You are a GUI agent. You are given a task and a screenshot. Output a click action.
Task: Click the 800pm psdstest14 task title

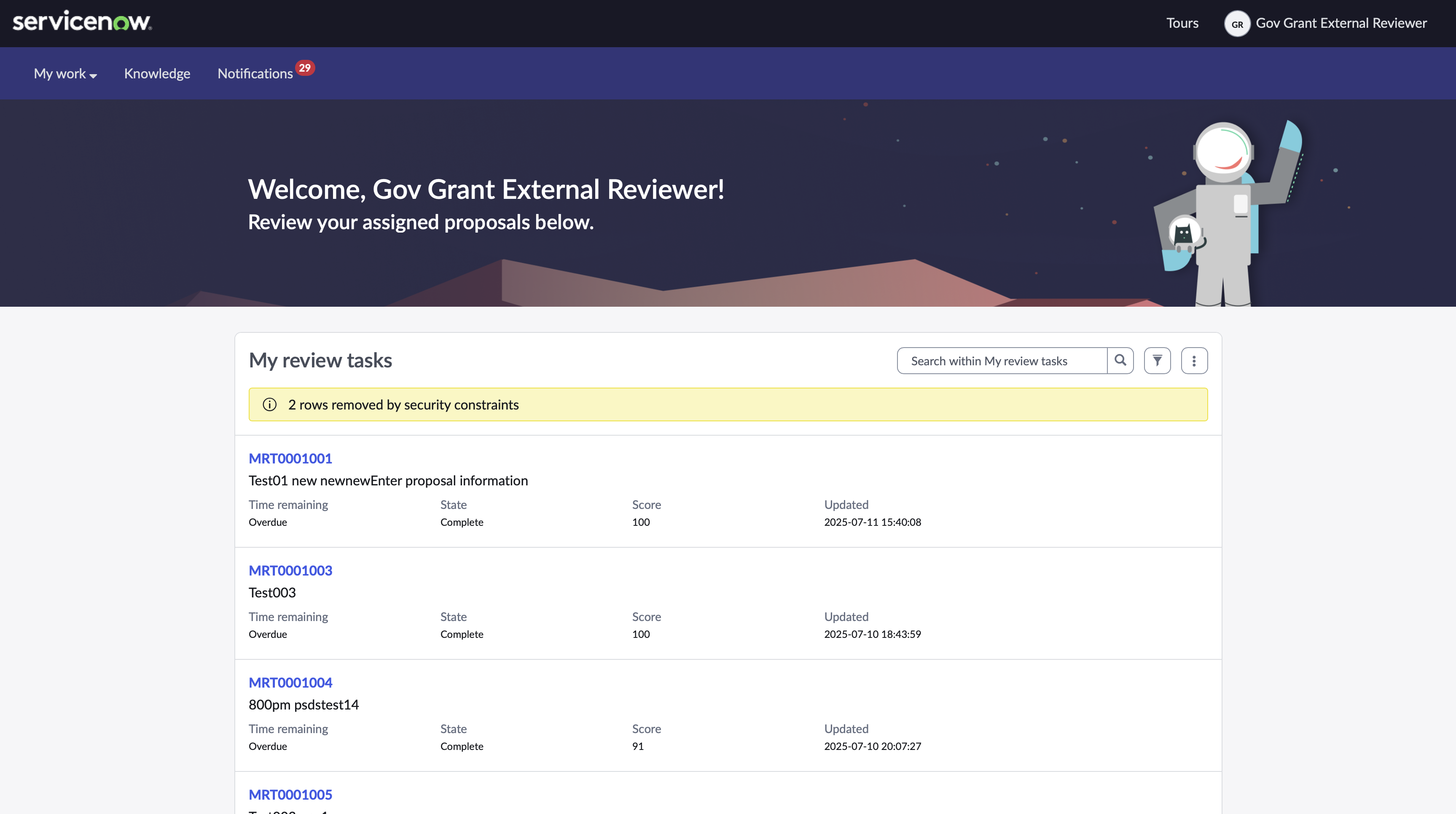tap(304, 705)
